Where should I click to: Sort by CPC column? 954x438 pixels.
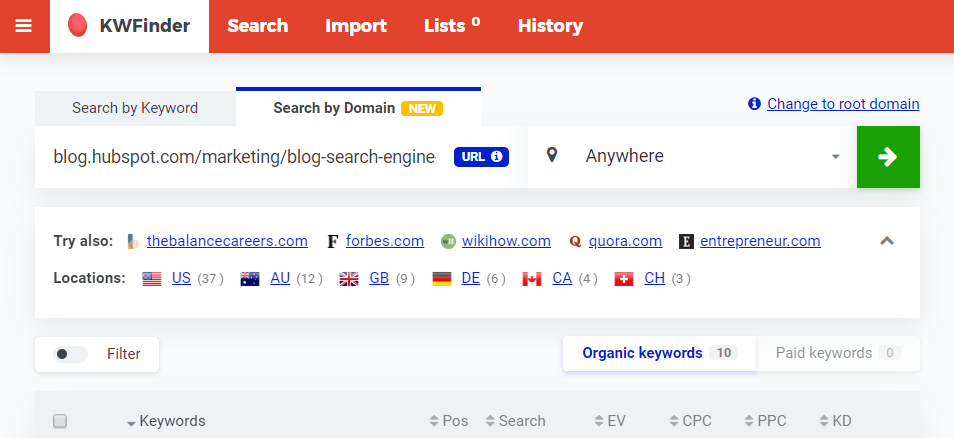(691, 421)
